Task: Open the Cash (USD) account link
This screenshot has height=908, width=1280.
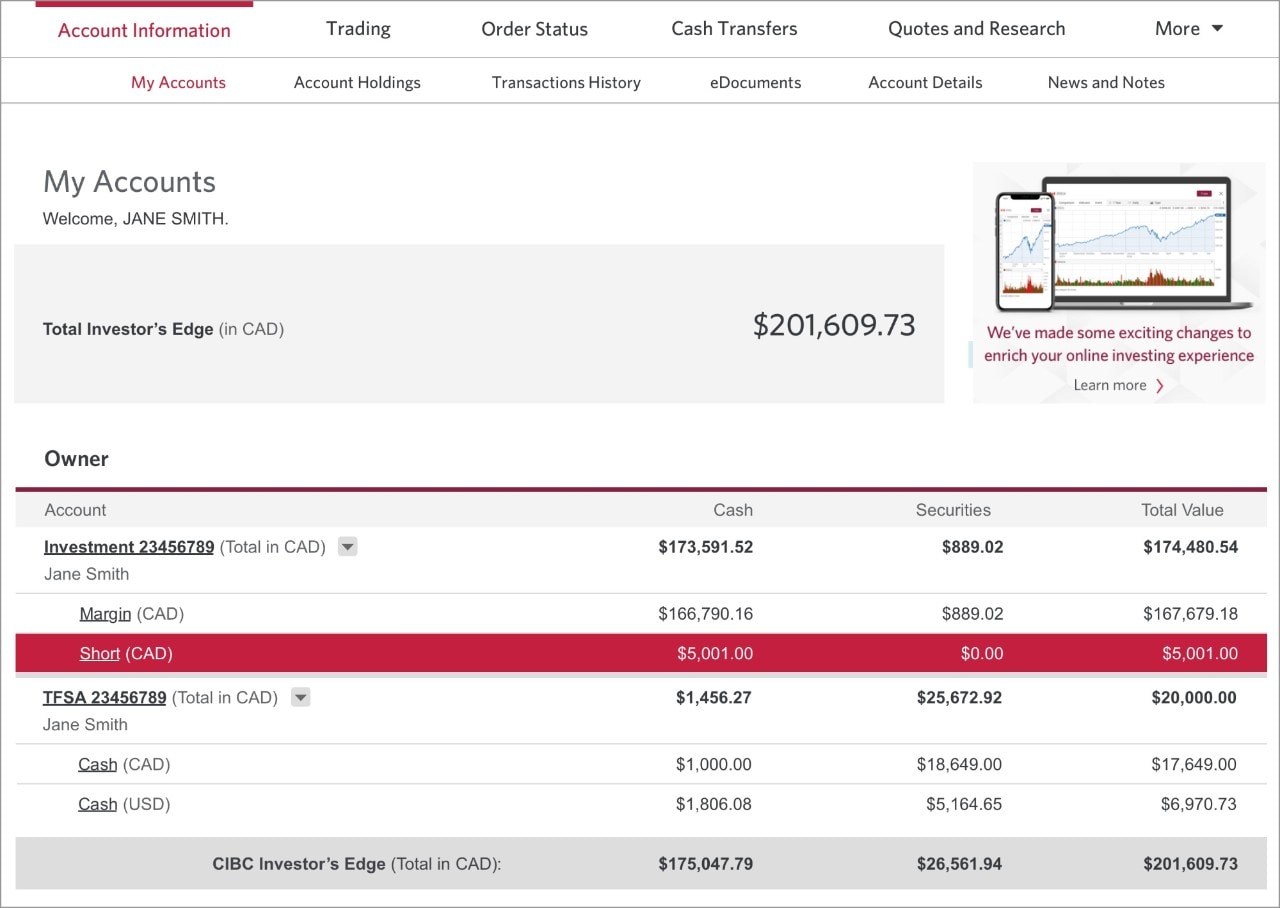Action: [x=98, y=805]
